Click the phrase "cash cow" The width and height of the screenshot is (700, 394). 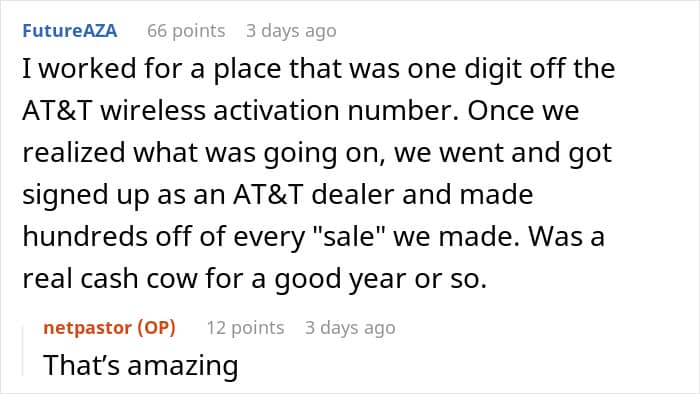click(x=139, y=279)
